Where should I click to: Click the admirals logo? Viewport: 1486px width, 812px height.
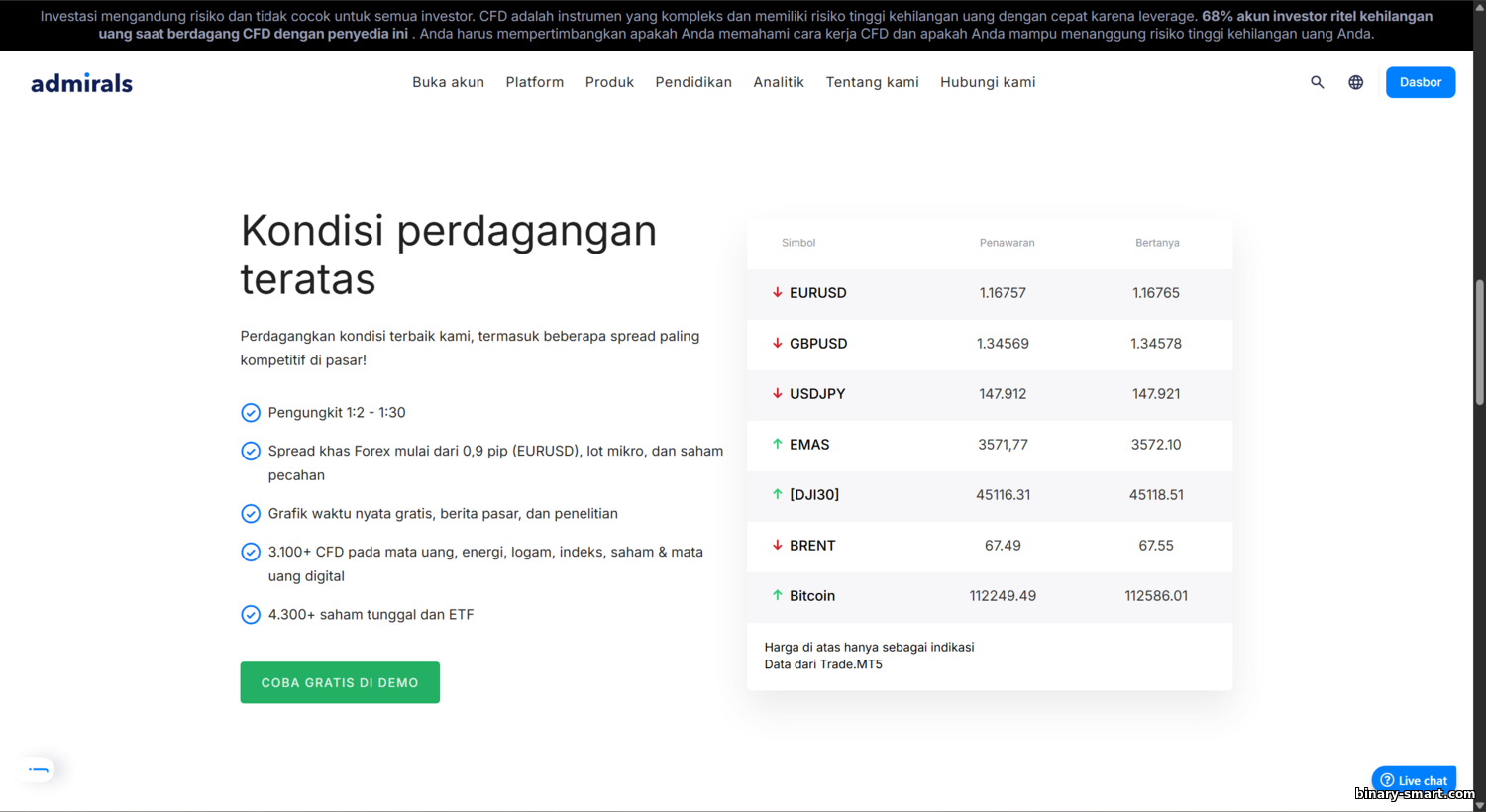coord(81,83)
